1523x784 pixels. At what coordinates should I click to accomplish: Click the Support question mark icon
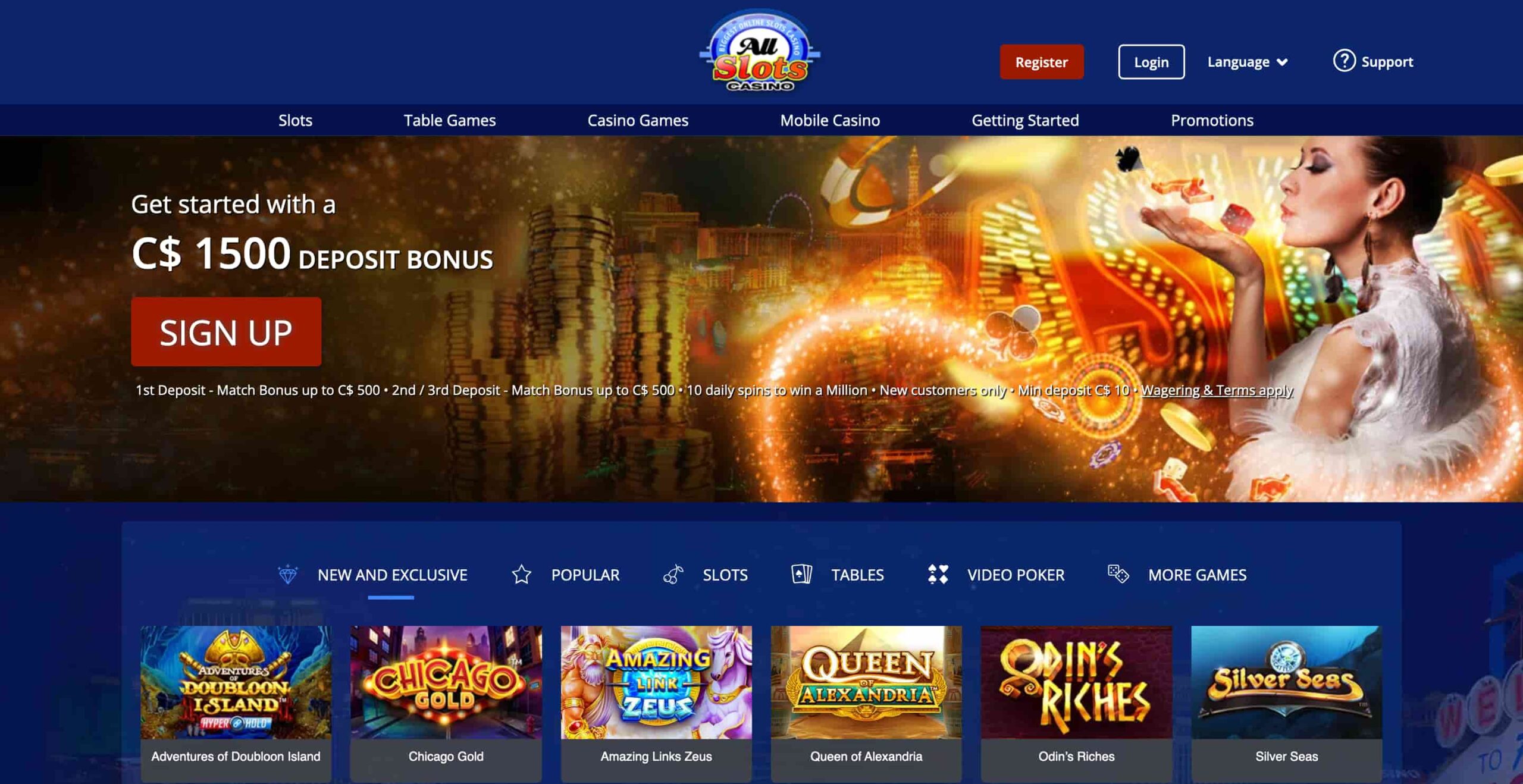coord(1344,61)
